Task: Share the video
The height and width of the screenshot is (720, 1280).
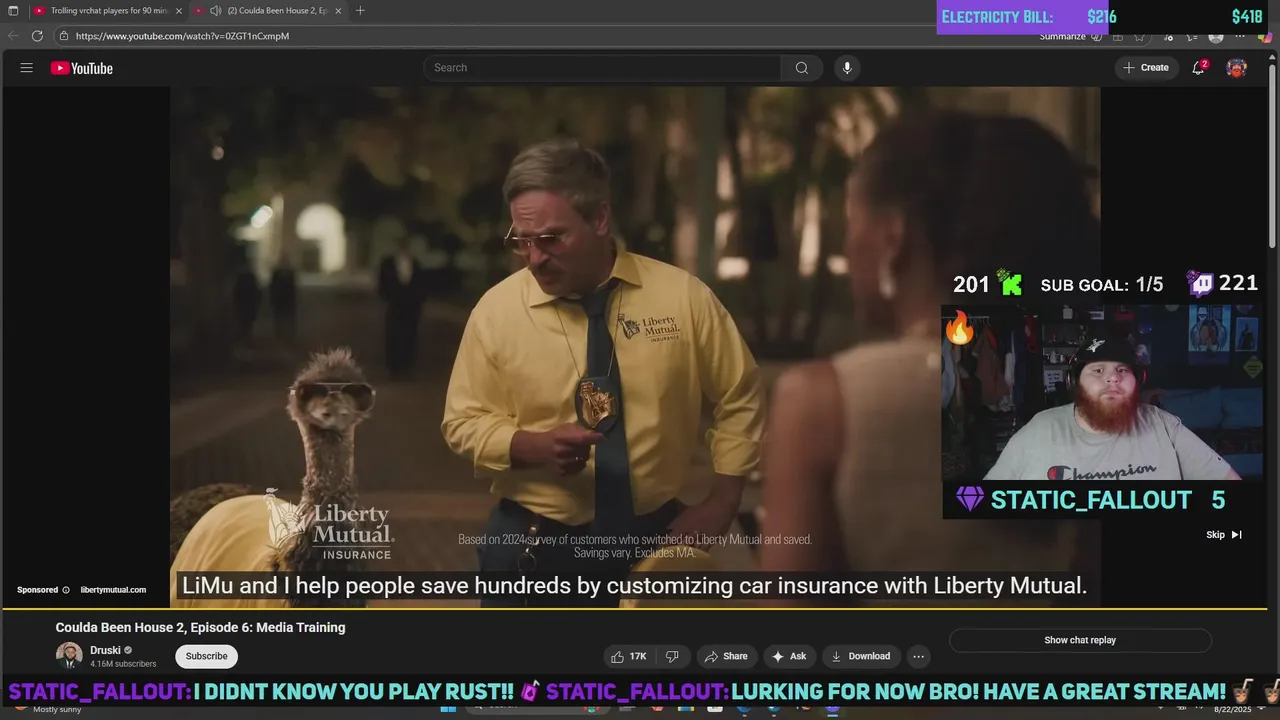Action: [x=726, y=656]
